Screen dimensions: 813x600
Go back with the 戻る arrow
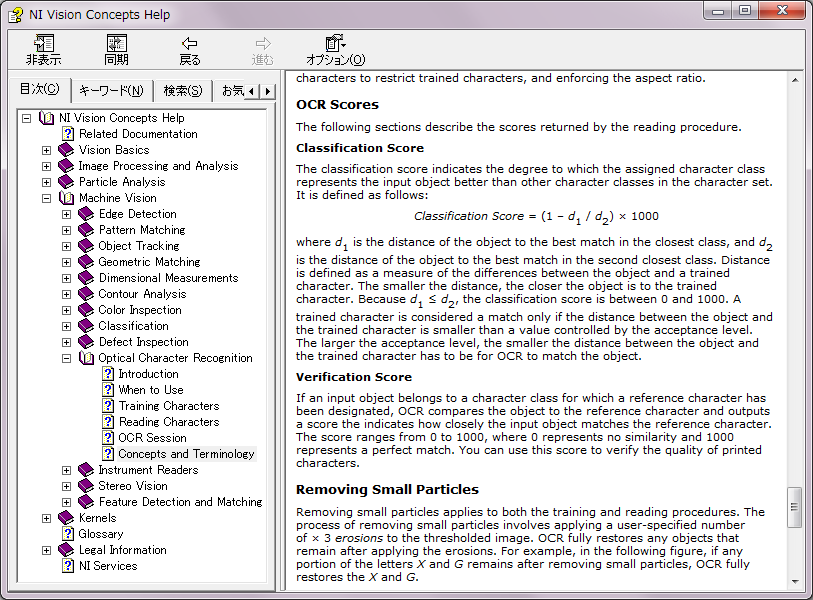click(190, 50)
